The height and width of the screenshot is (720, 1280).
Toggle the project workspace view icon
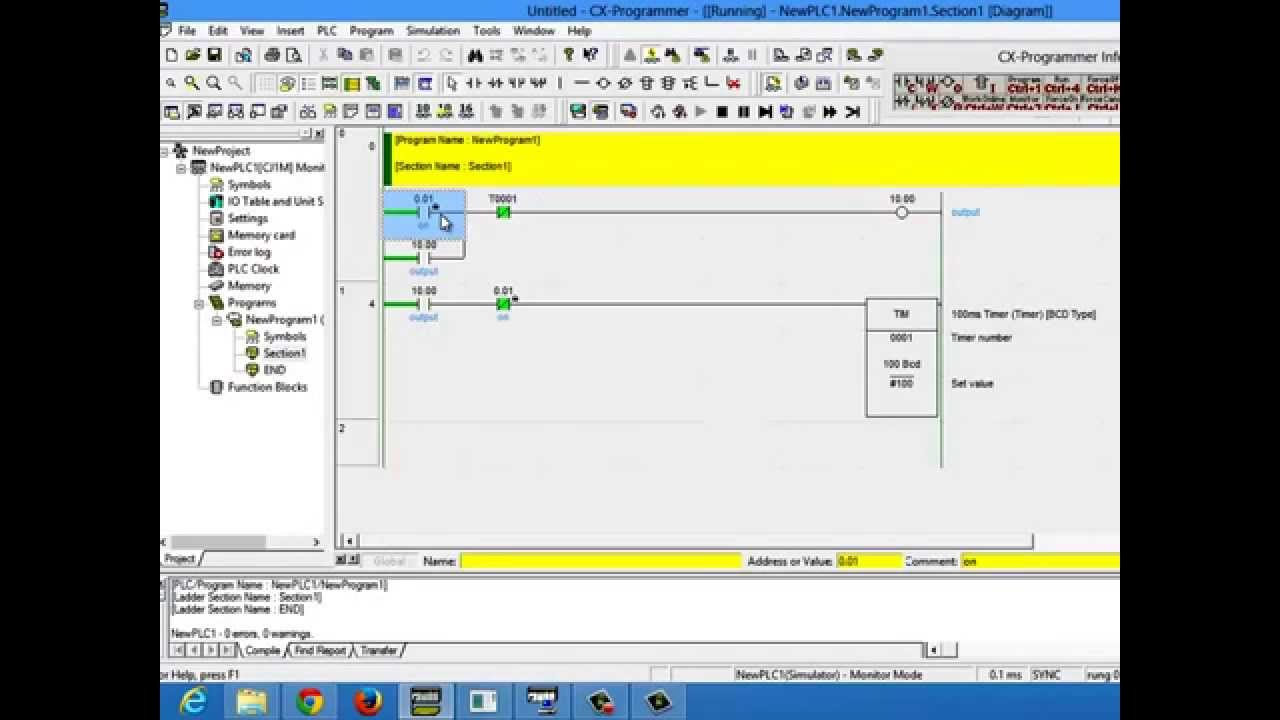click(171, 111)
